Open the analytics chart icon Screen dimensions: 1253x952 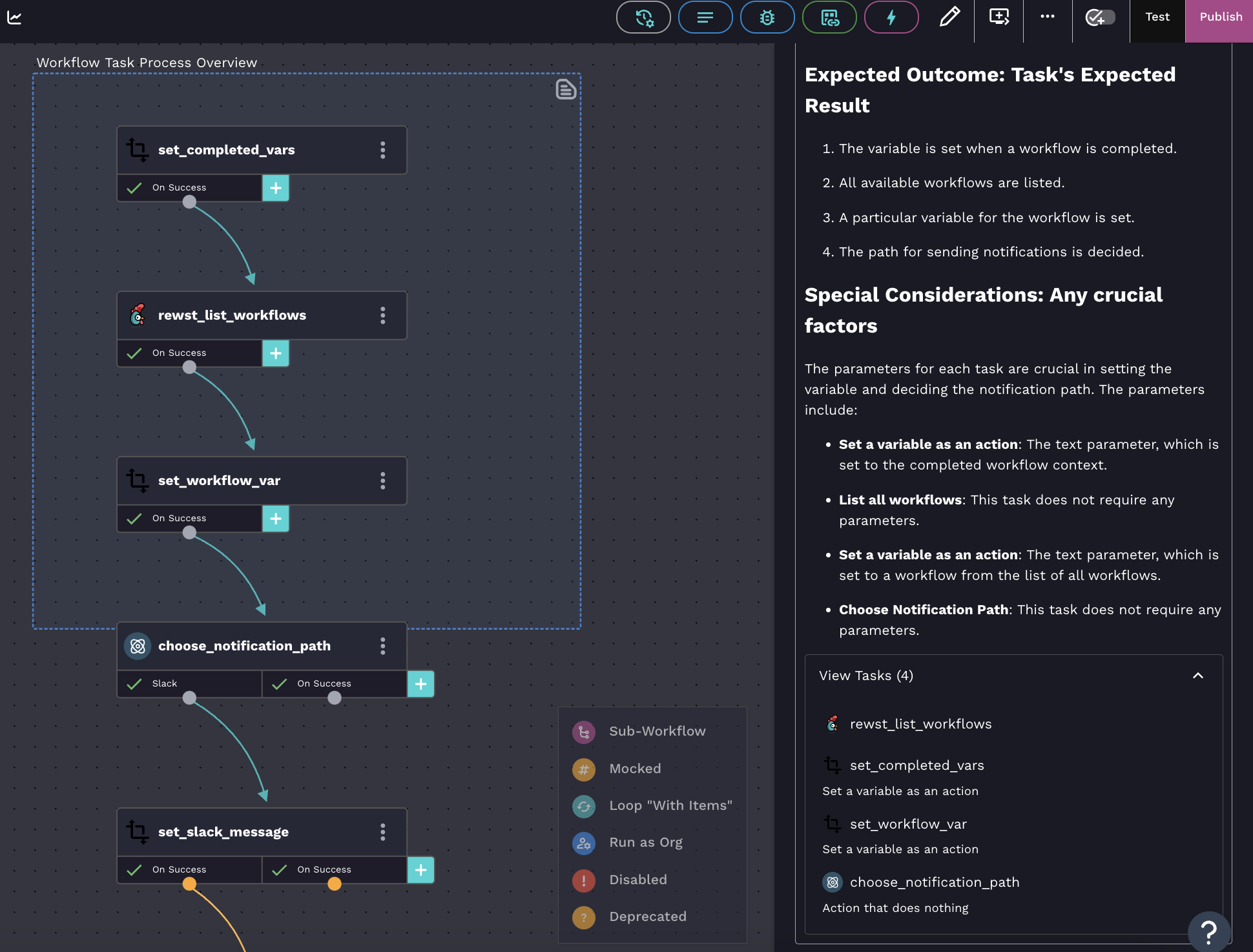pyautogui.click(x=14, y=17)
